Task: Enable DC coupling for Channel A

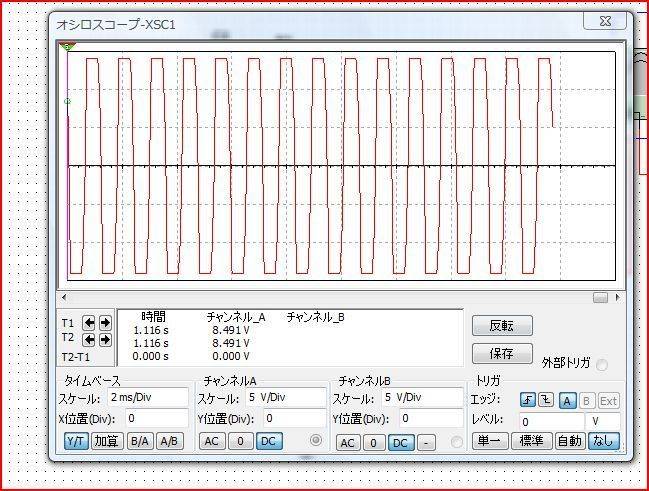Action: [268, 441]
